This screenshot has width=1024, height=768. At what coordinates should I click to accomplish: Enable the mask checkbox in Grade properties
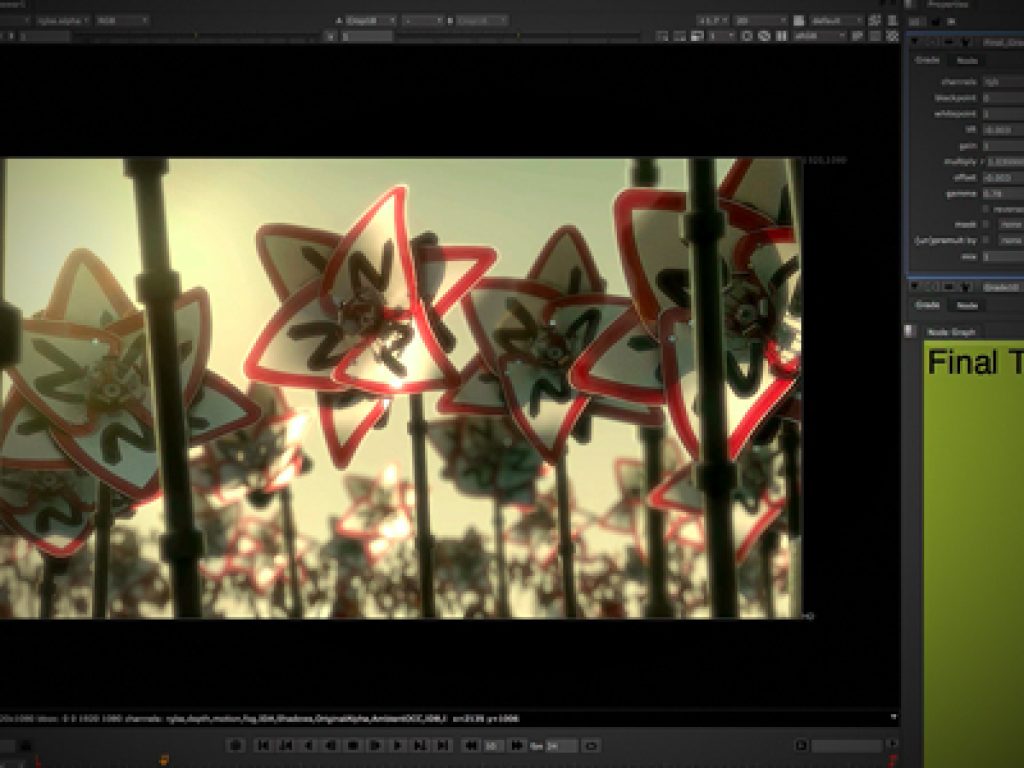pyautogui.click(x=986, y=225)
